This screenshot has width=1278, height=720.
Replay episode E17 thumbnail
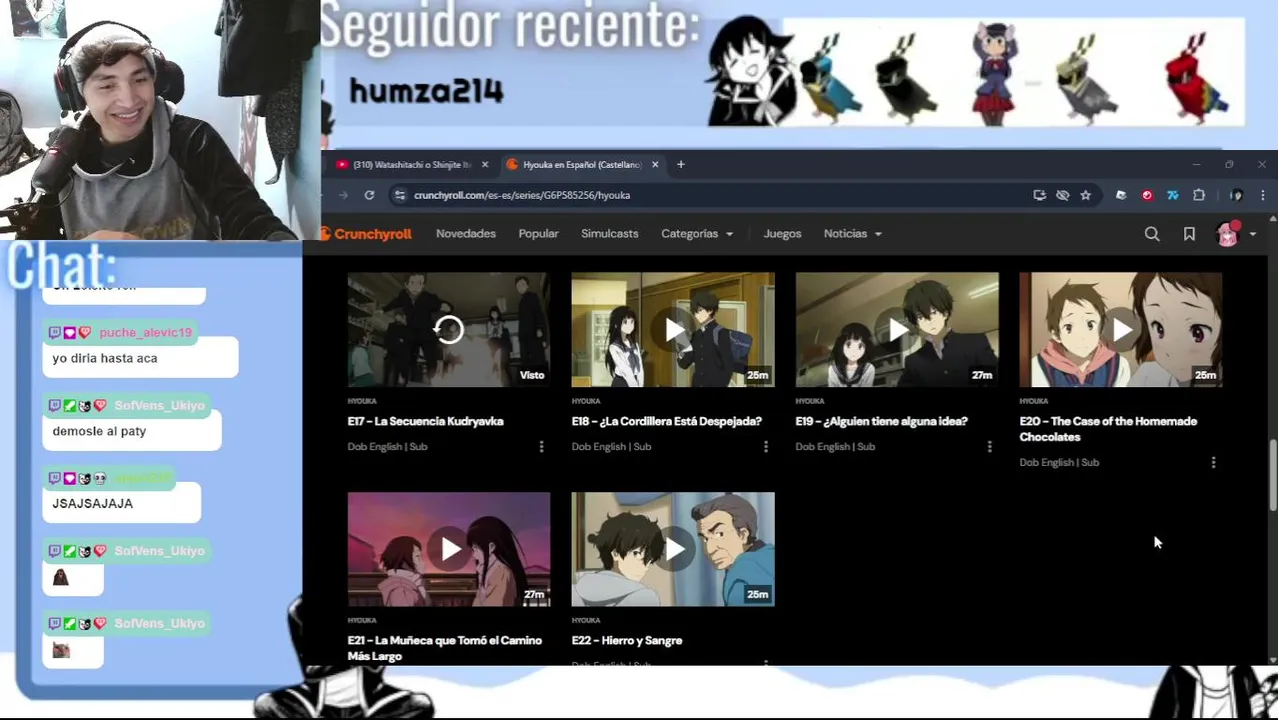[449, 329]
